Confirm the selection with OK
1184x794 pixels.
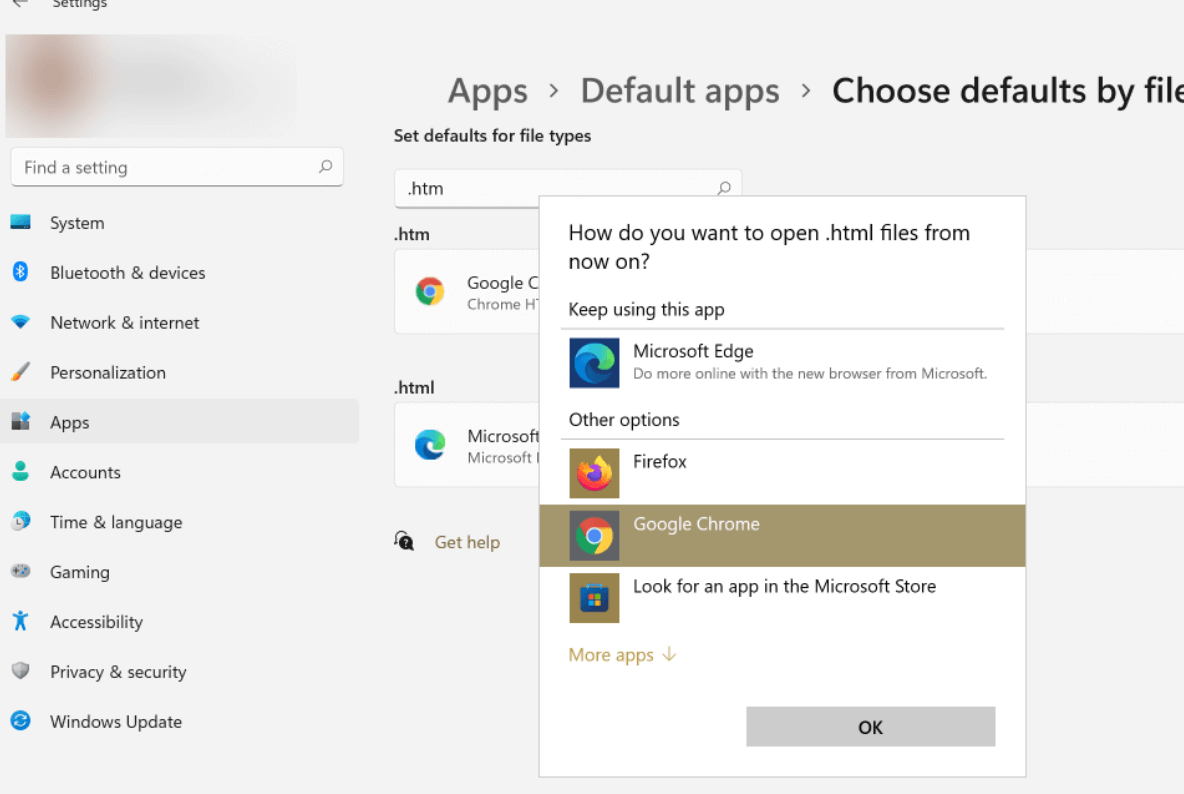click(x=870, y=727)
